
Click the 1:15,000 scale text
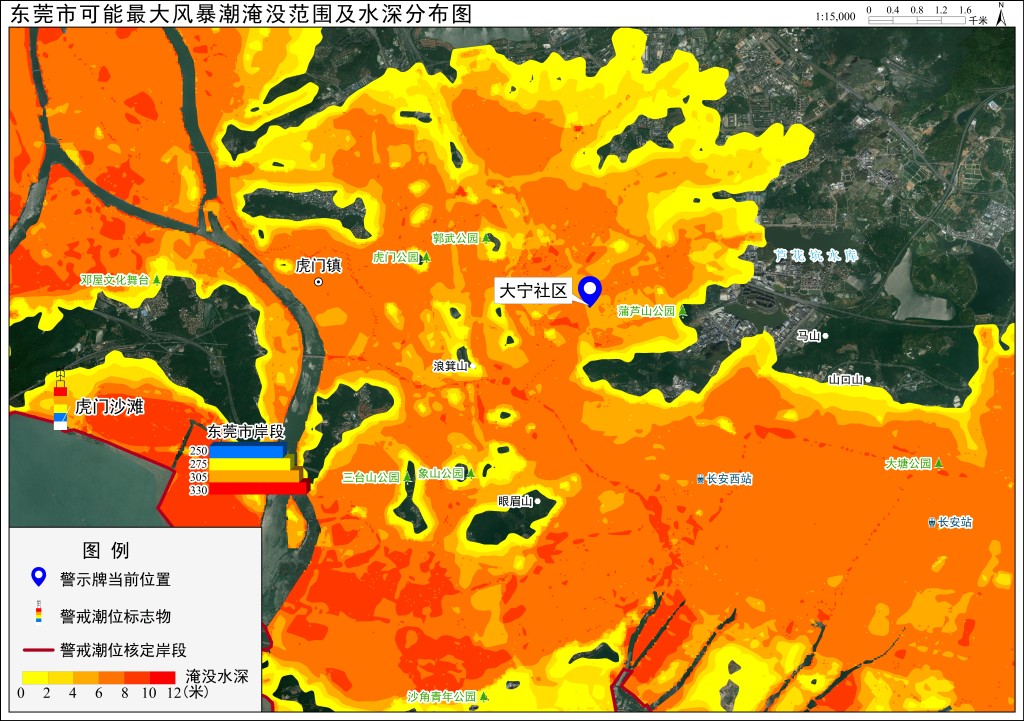(x=835, y=16)
